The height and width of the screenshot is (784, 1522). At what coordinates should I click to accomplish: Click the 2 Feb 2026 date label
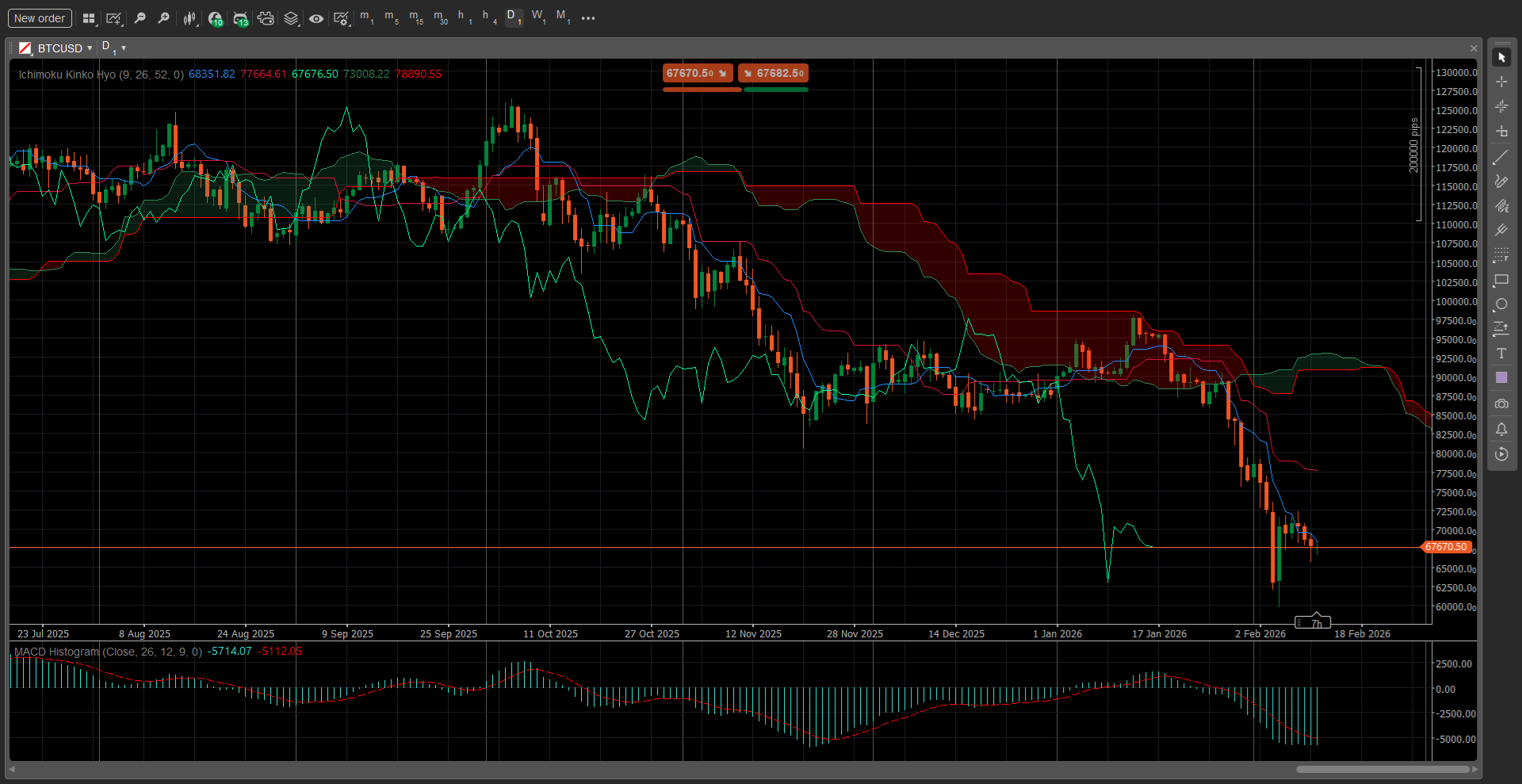click(1260, 634)
